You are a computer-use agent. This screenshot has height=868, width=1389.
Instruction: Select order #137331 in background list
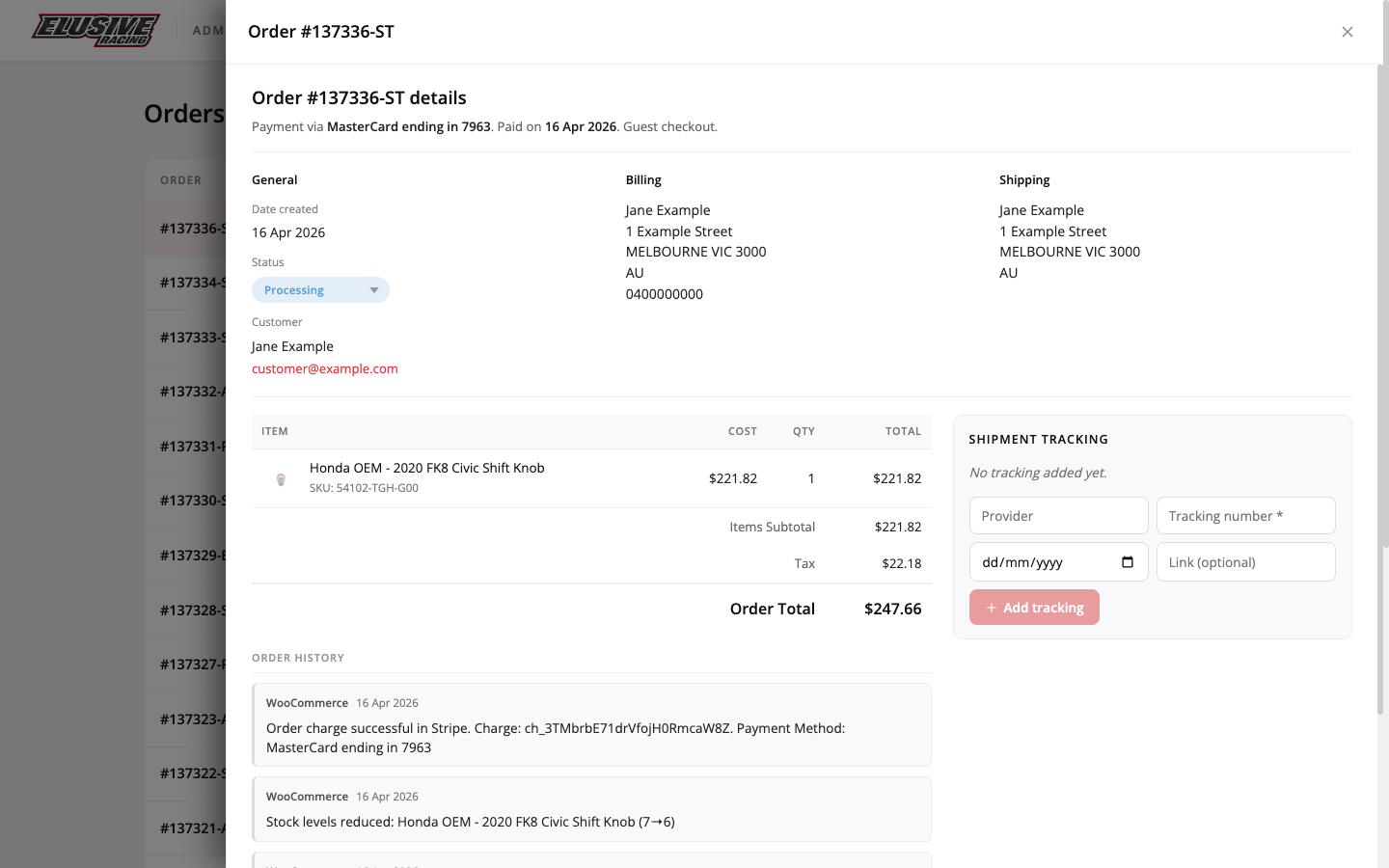coord(185,447)
